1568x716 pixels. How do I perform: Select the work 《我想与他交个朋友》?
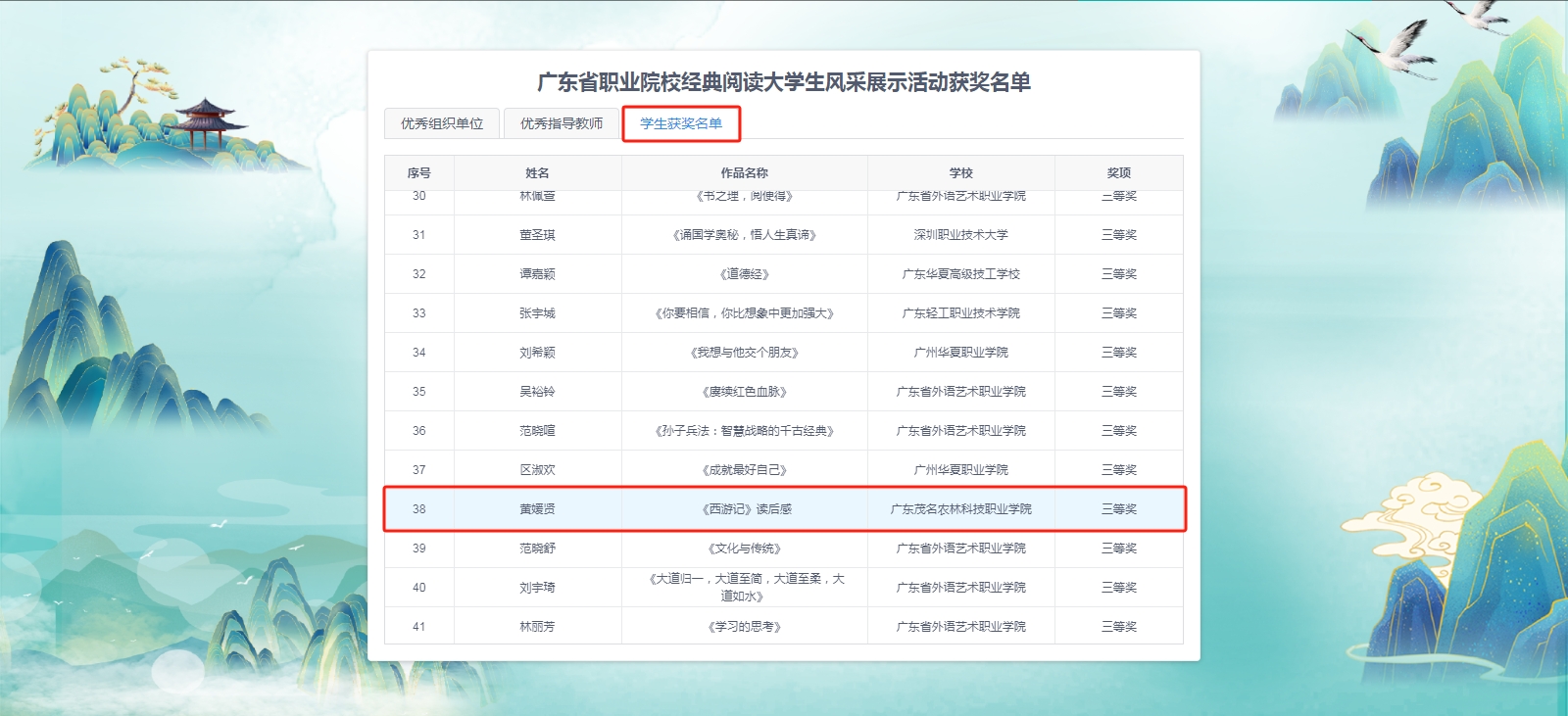[x=745, y=353]
